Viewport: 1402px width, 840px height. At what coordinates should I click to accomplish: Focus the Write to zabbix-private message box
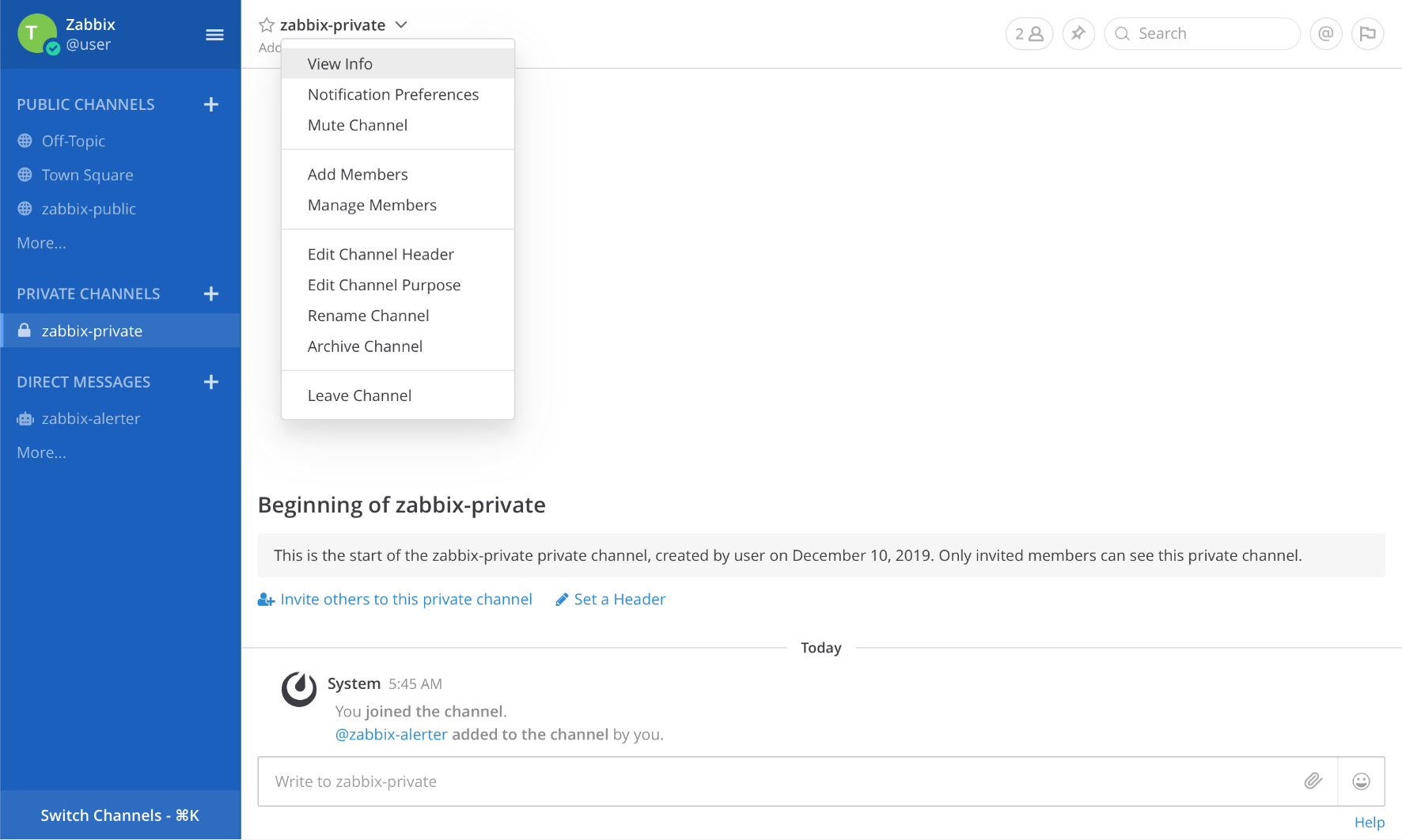[x=775, y=781]
